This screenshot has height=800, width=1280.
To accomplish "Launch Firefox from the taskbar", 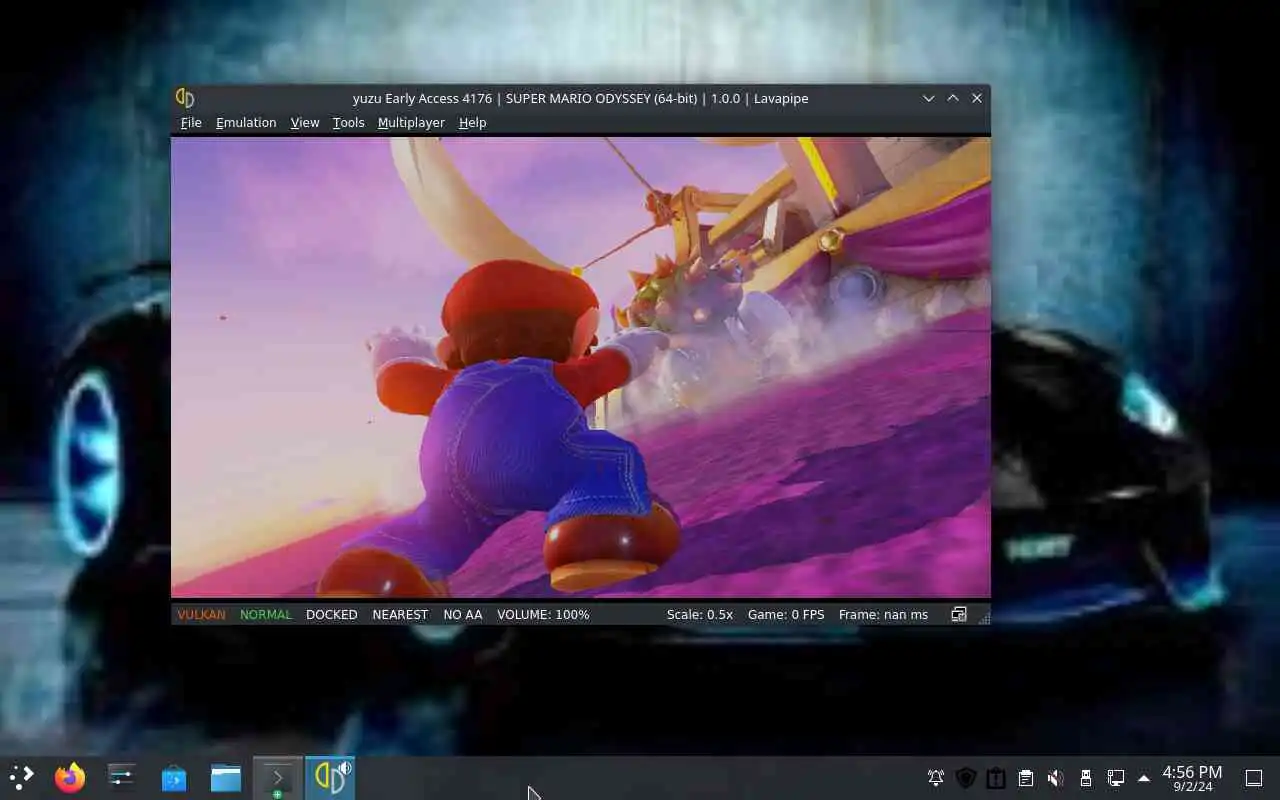I will click(x=70, y=777).
